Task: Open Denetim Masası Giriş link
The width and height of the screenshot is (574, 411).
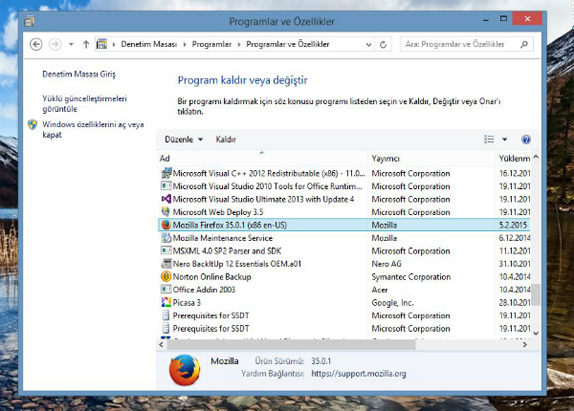Action: [79, 74]
